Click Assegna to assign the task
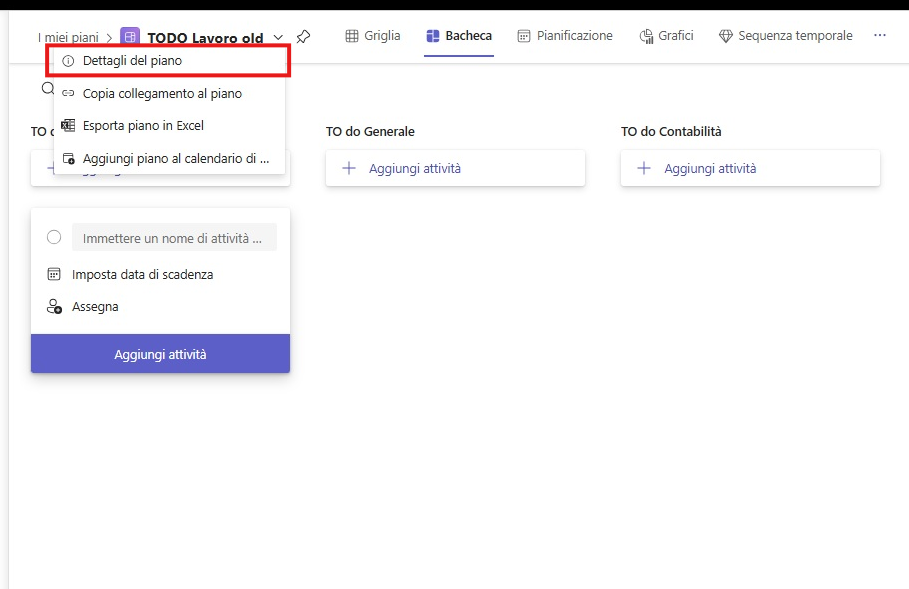 point(95,307)
